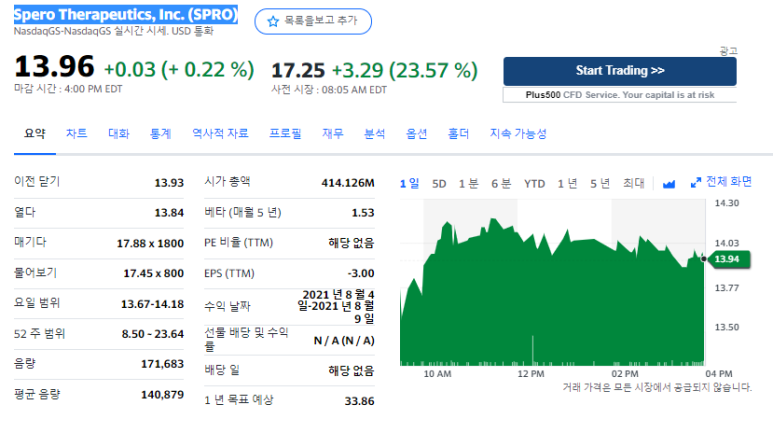The image size is (773, 433).
Task: Click the 이전 닫기 value 13.93
Action: click(169, 183)
